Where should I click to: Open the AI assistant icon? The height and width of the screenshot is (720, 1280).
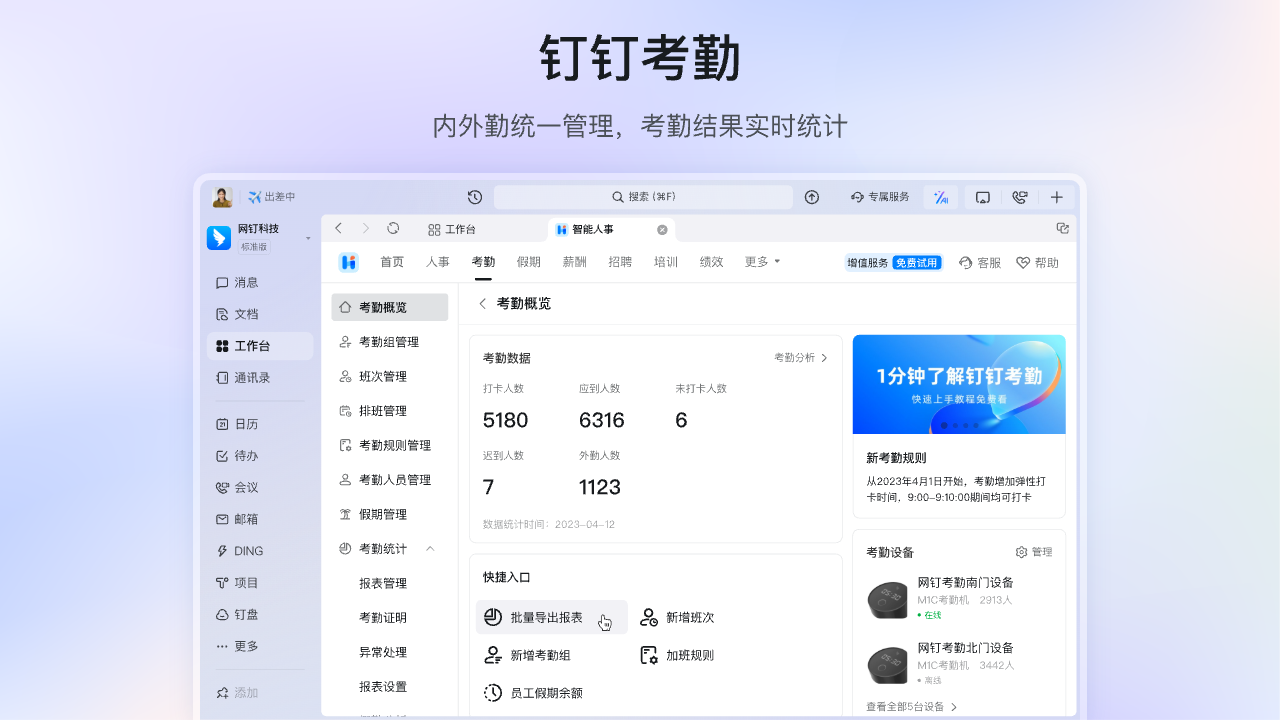click(941, 197)
